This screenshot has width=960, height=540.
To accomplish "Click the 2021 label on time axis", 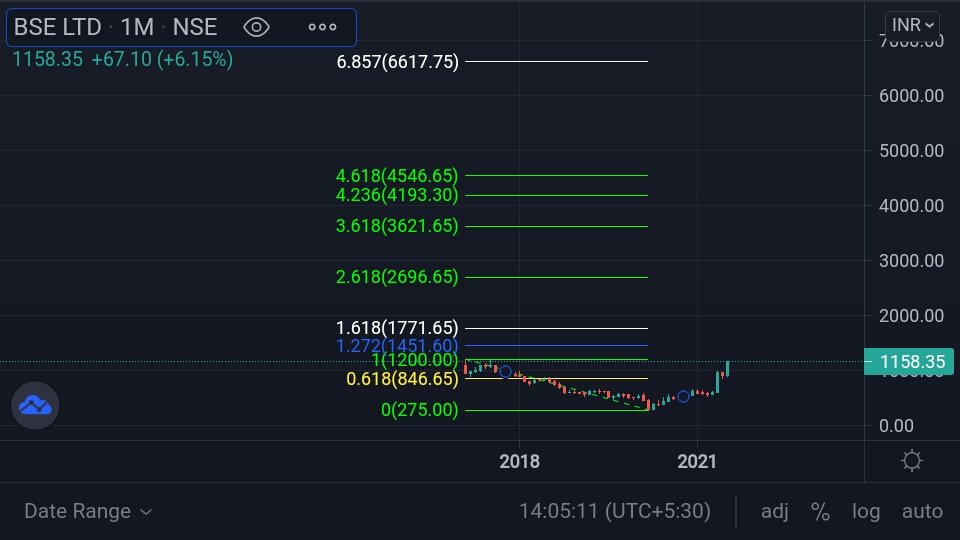I will [697, 462].
